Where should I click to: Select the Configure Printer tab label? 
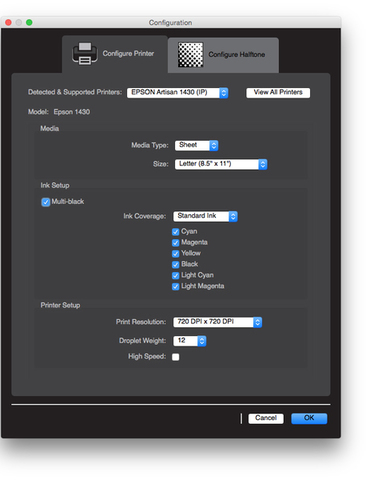click(x=128, y=53)
